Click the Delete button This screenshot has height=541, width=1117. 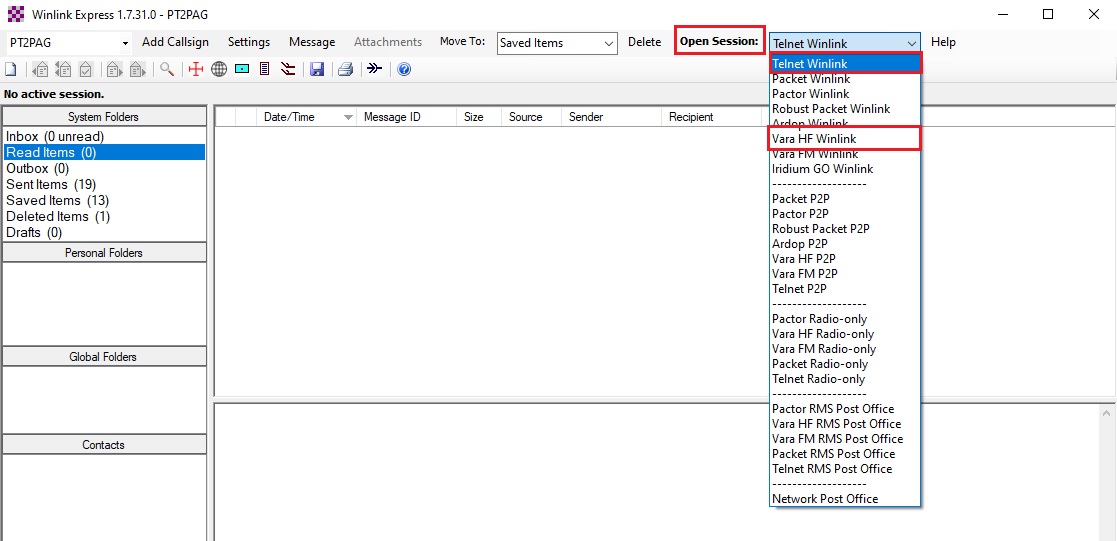click(644, 42)
